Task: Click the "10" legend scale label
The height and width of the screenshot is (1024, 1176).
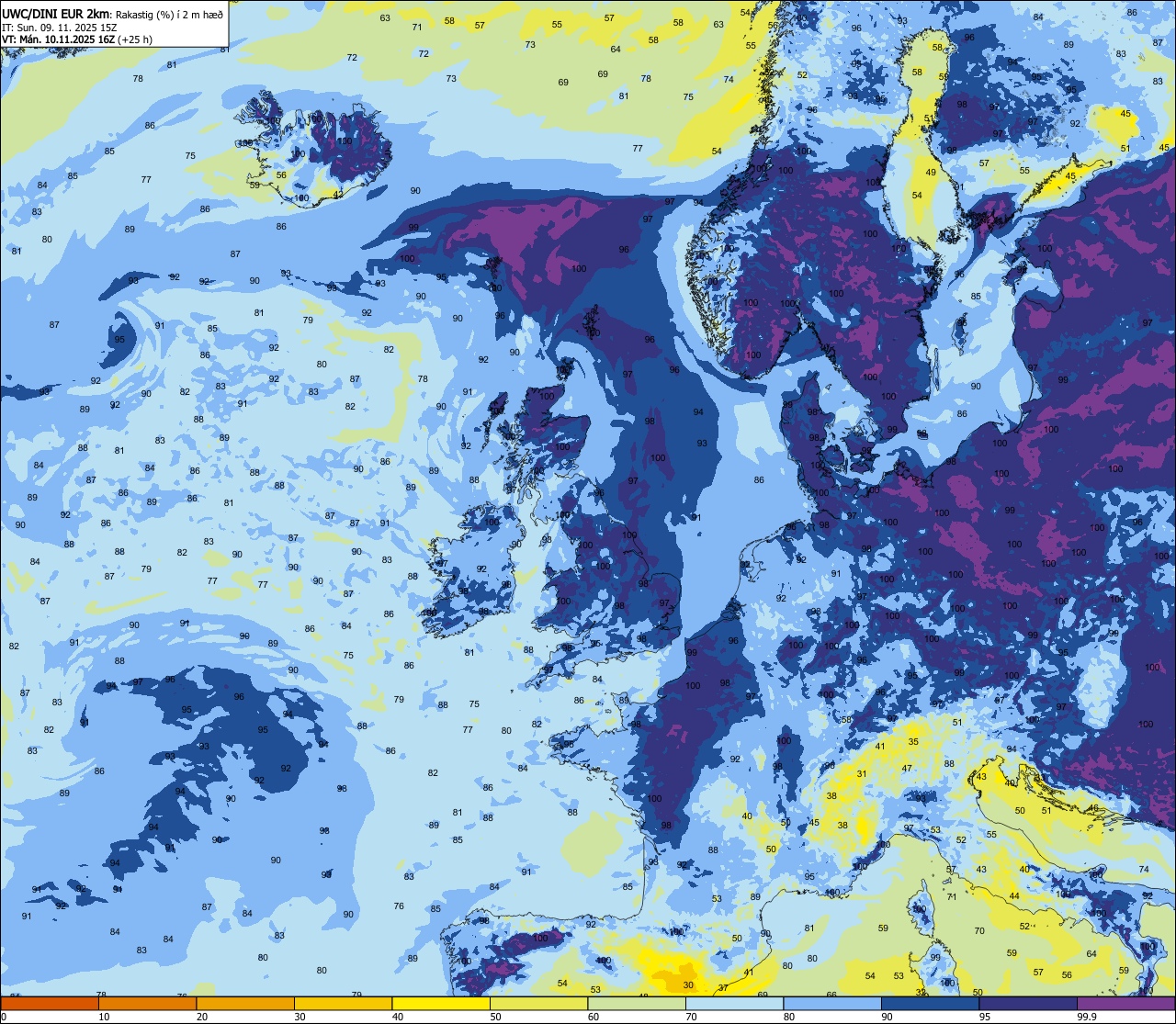Action: (x=104, y=1017)
